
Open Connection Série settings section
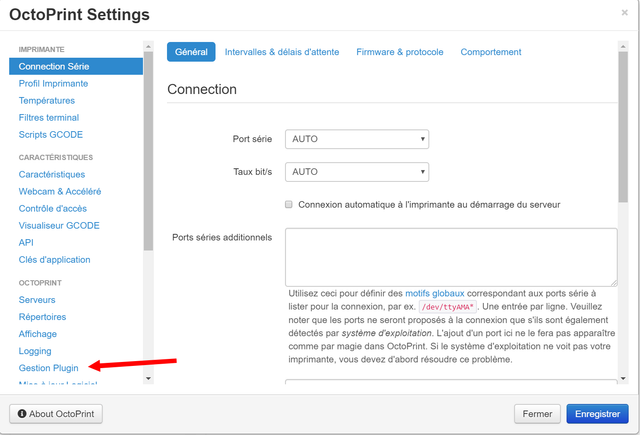point(76,67)
